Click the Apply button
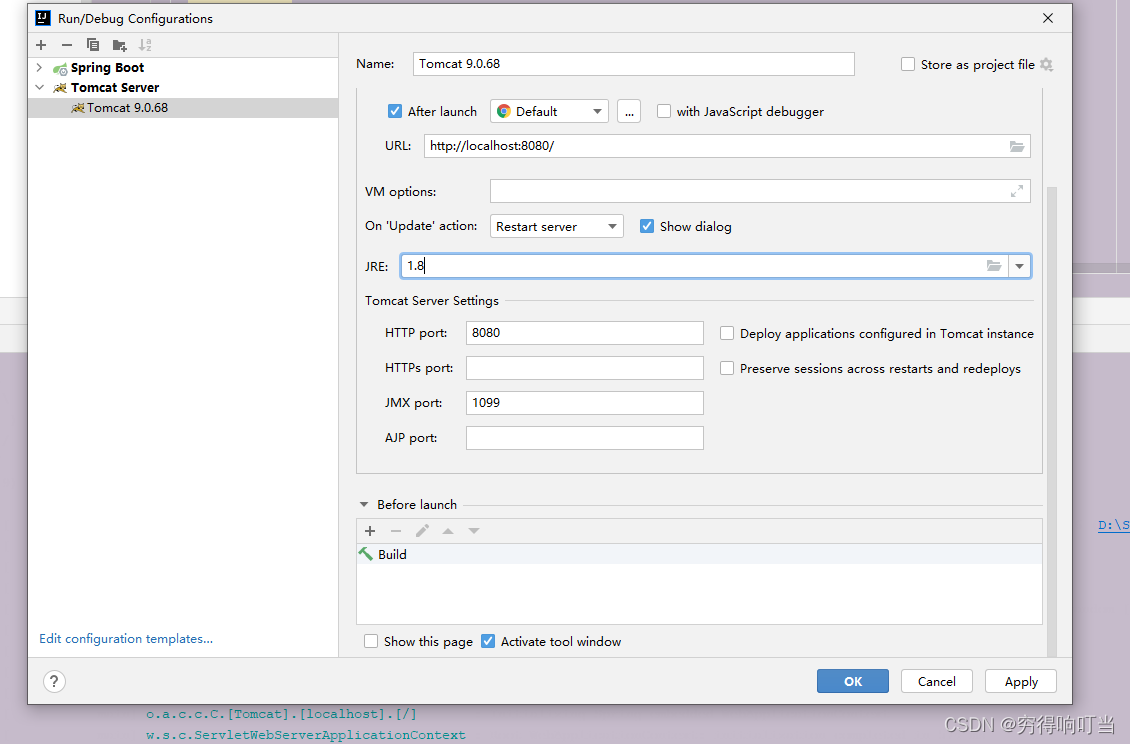The image size is (1130, 744). pyautogui.click(x=1021, y=681)
